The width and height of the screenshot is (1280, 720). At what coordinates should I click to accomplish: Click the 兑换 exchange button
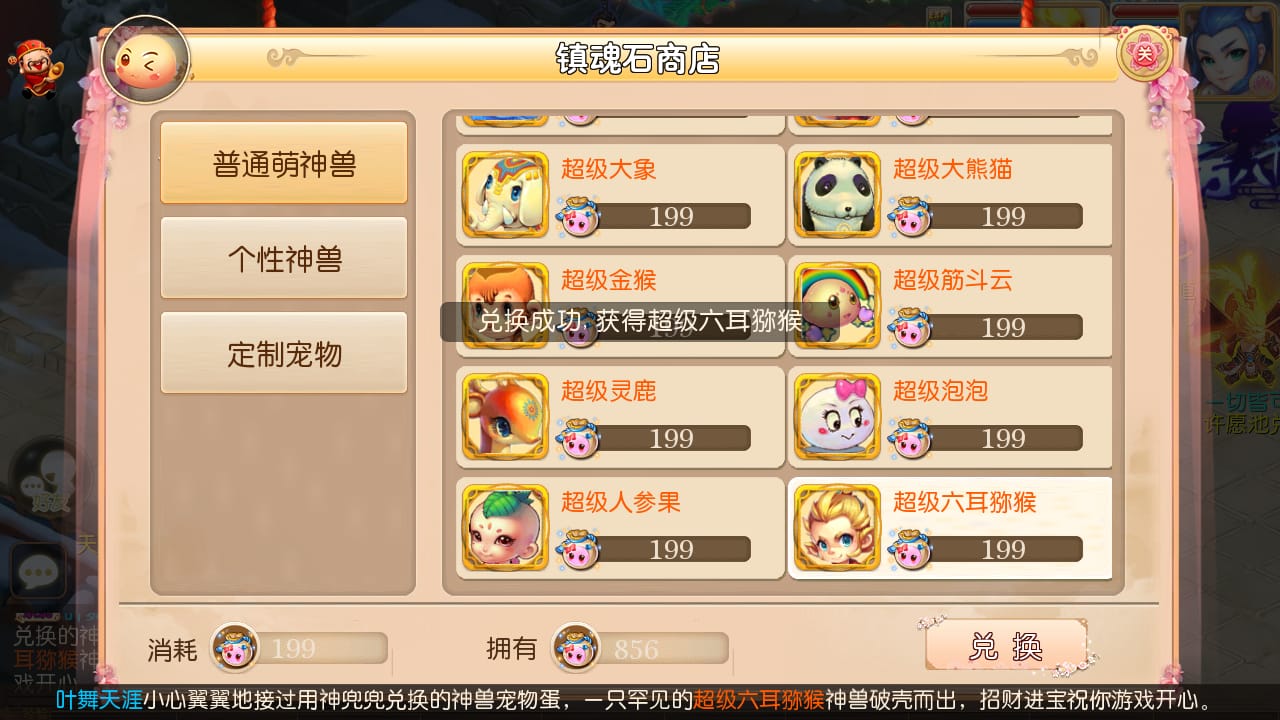[1006, 647]
